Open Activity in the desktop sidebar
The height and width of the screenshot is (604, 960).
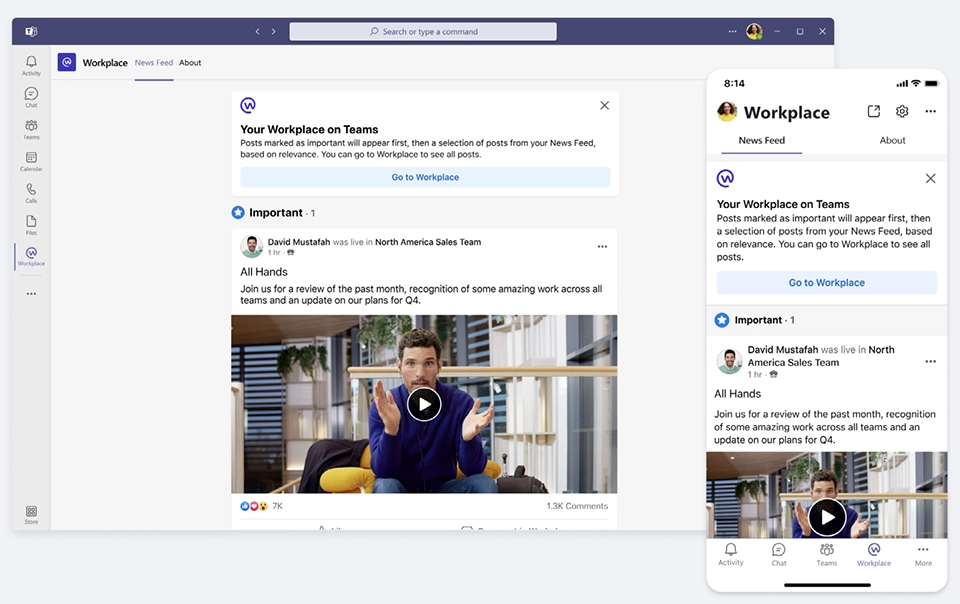pyautogui.click(x=31, y=65)
